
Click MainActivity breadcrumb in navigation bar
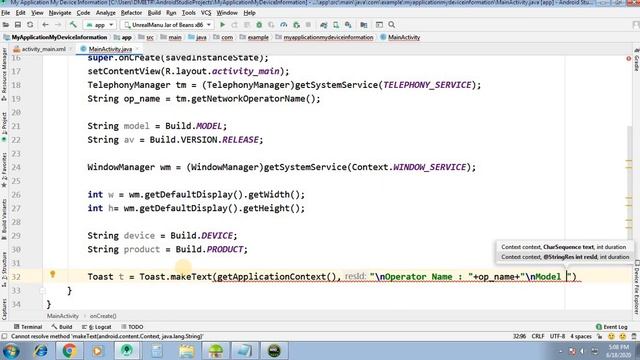tap(400, 37)
